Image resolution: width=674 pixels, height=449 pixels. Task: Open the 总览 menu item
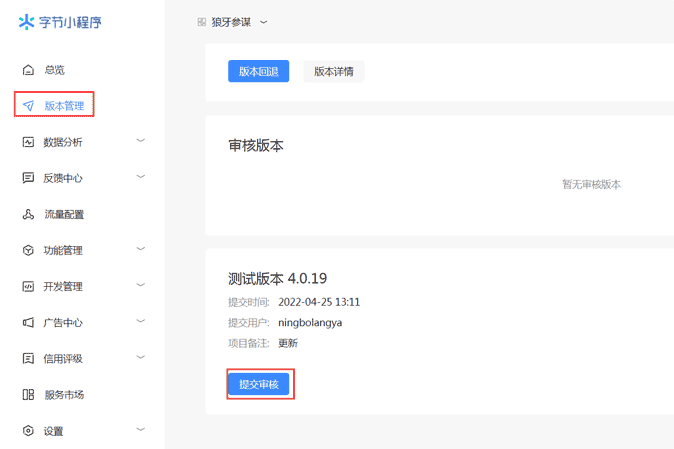pyautogui.click(x=55, y=70)
